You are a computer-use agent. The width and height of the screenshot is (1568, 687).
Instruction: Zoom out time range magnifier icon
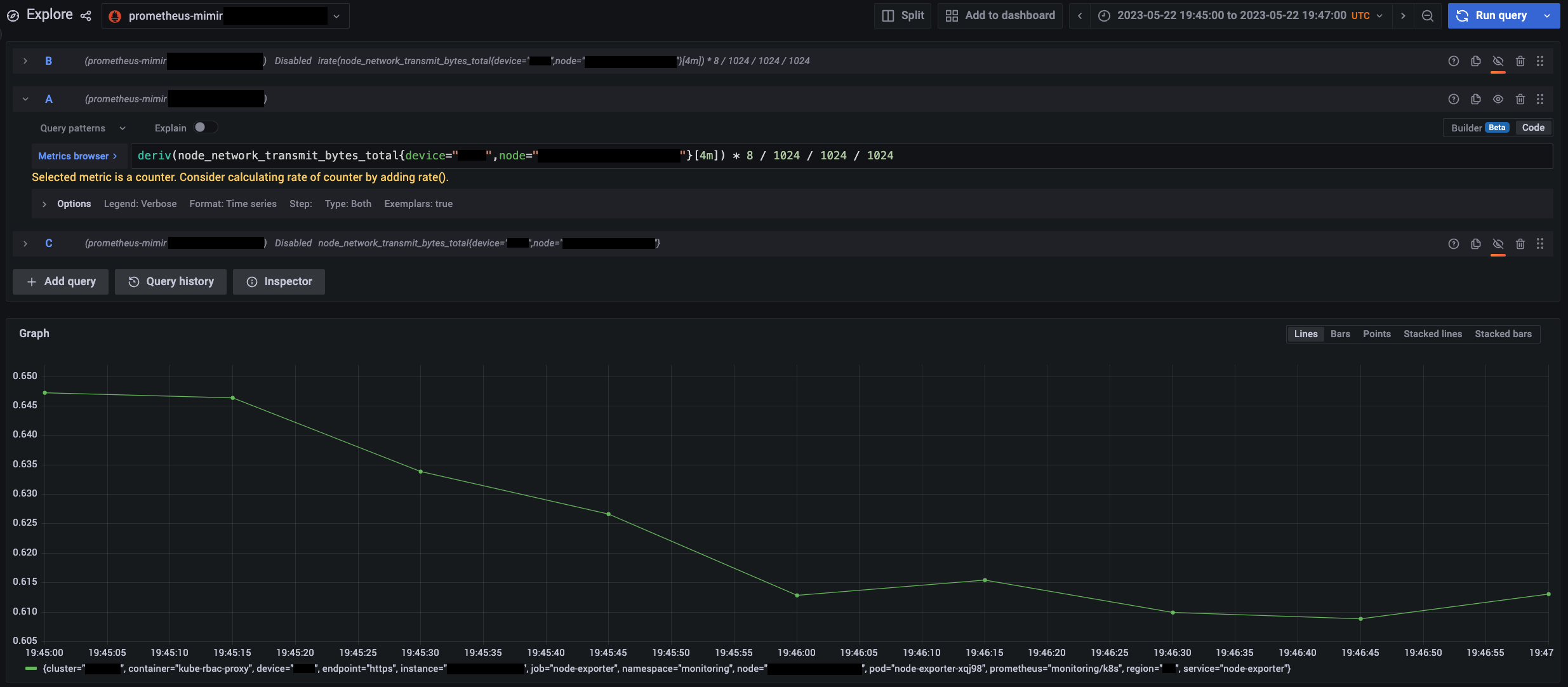[1427, 16]
